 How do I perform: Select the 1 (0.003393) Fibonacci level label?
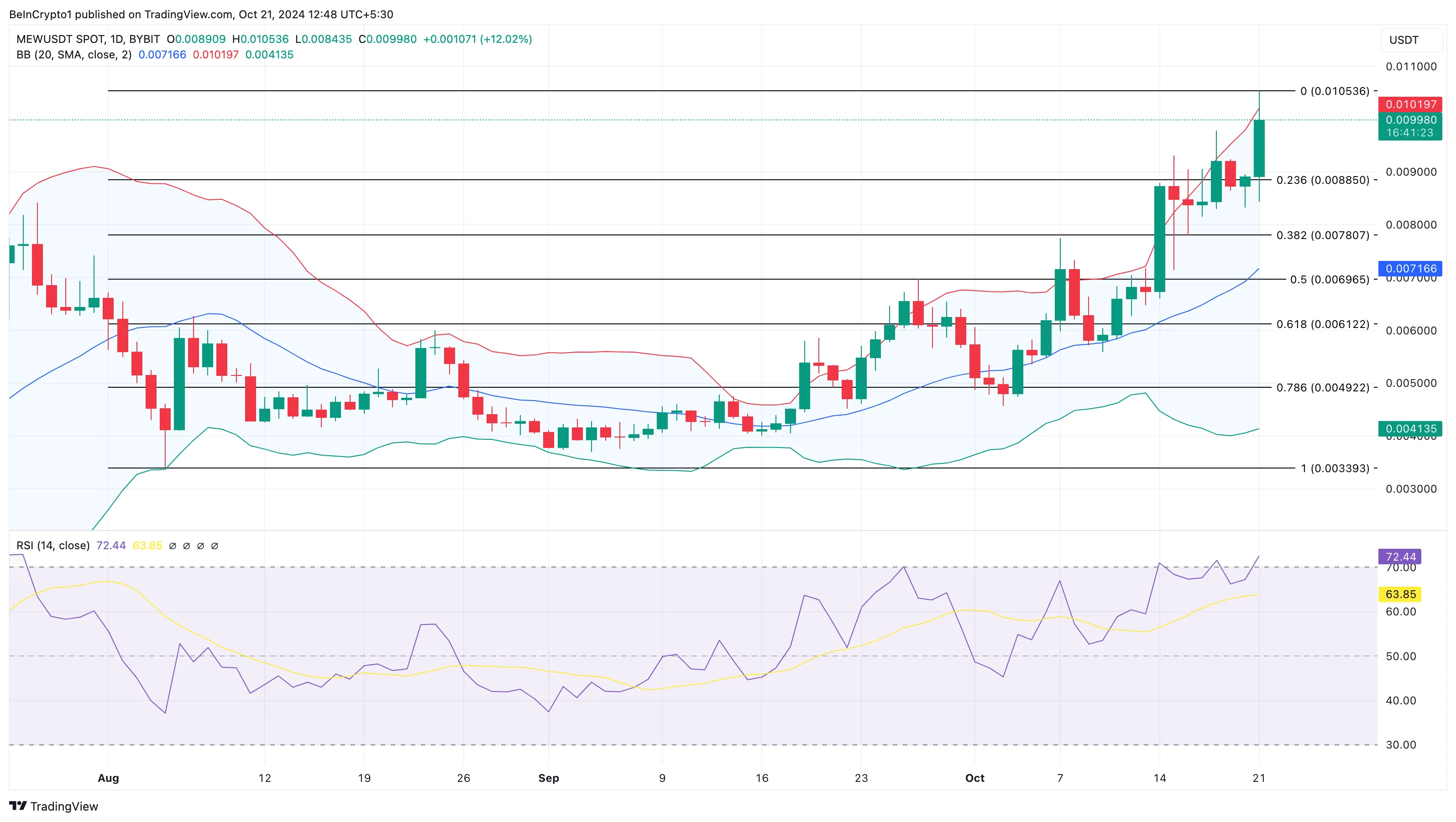pyautogui.click(x=1335, y=468)
